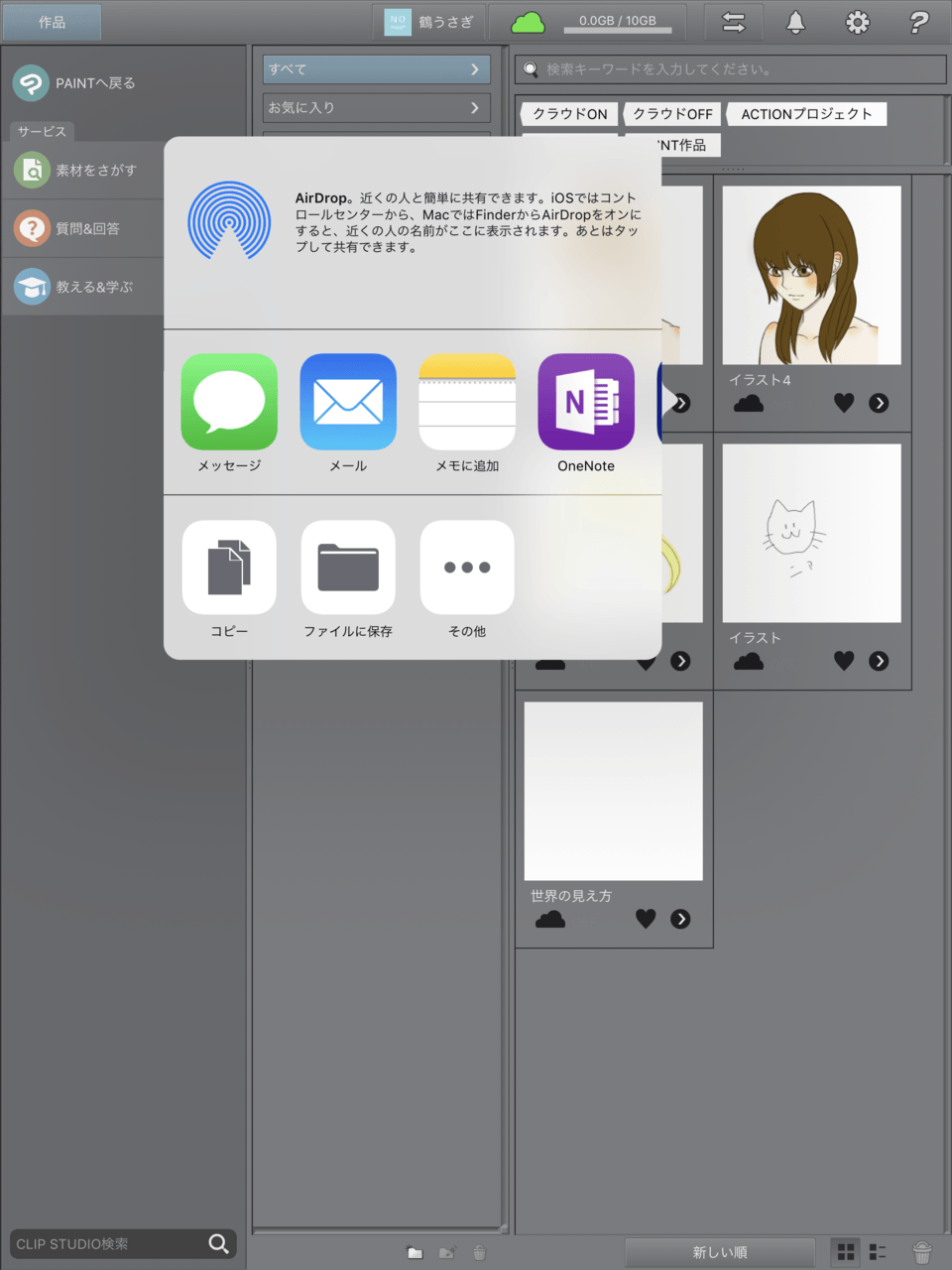This screenshot has width=952, height=1270.
Task: Click the question mark help icon
Action: coord(918,22)
